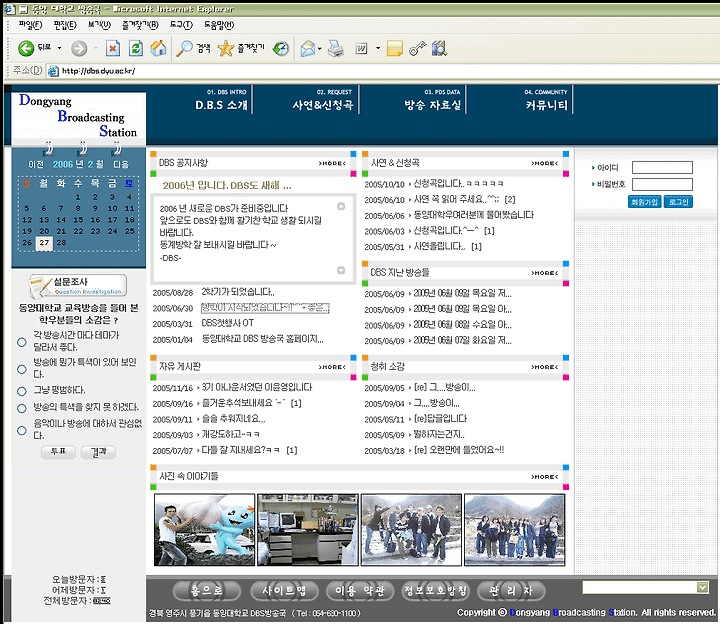Click MORE link in 사진 속 이야기들 section
The width and height of the screenshot is (720, 624).
tap(545, 477)
